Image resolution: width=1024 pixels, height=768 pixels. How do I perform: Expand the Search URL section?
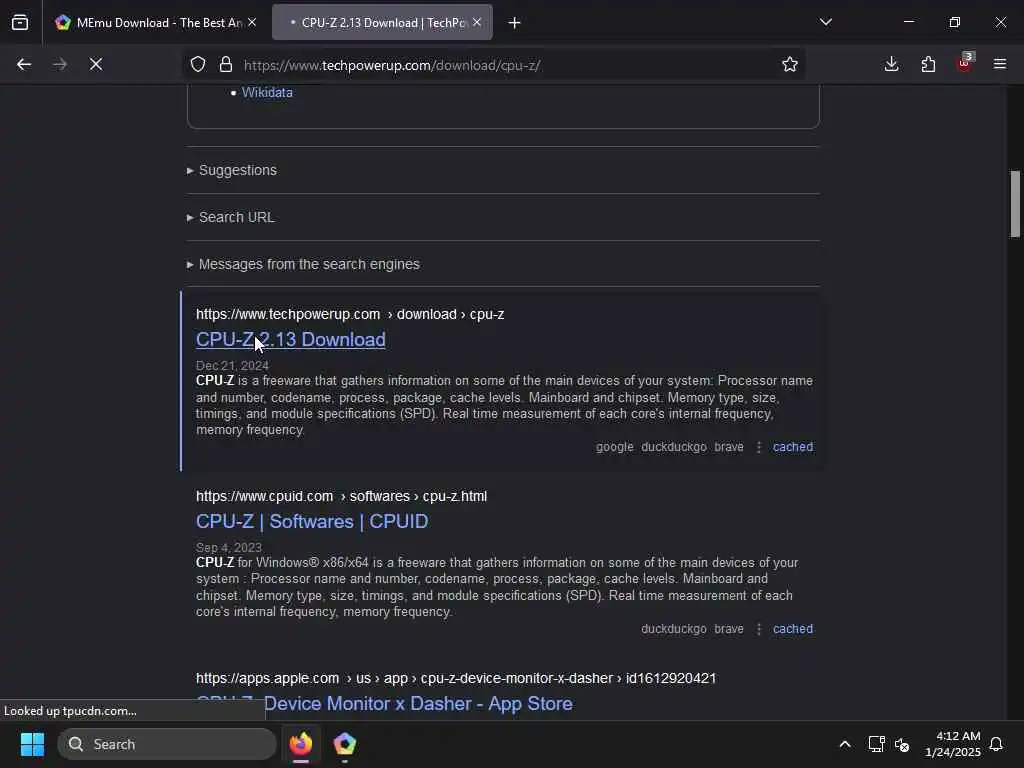pyautogui.click(x=236, y=217)
